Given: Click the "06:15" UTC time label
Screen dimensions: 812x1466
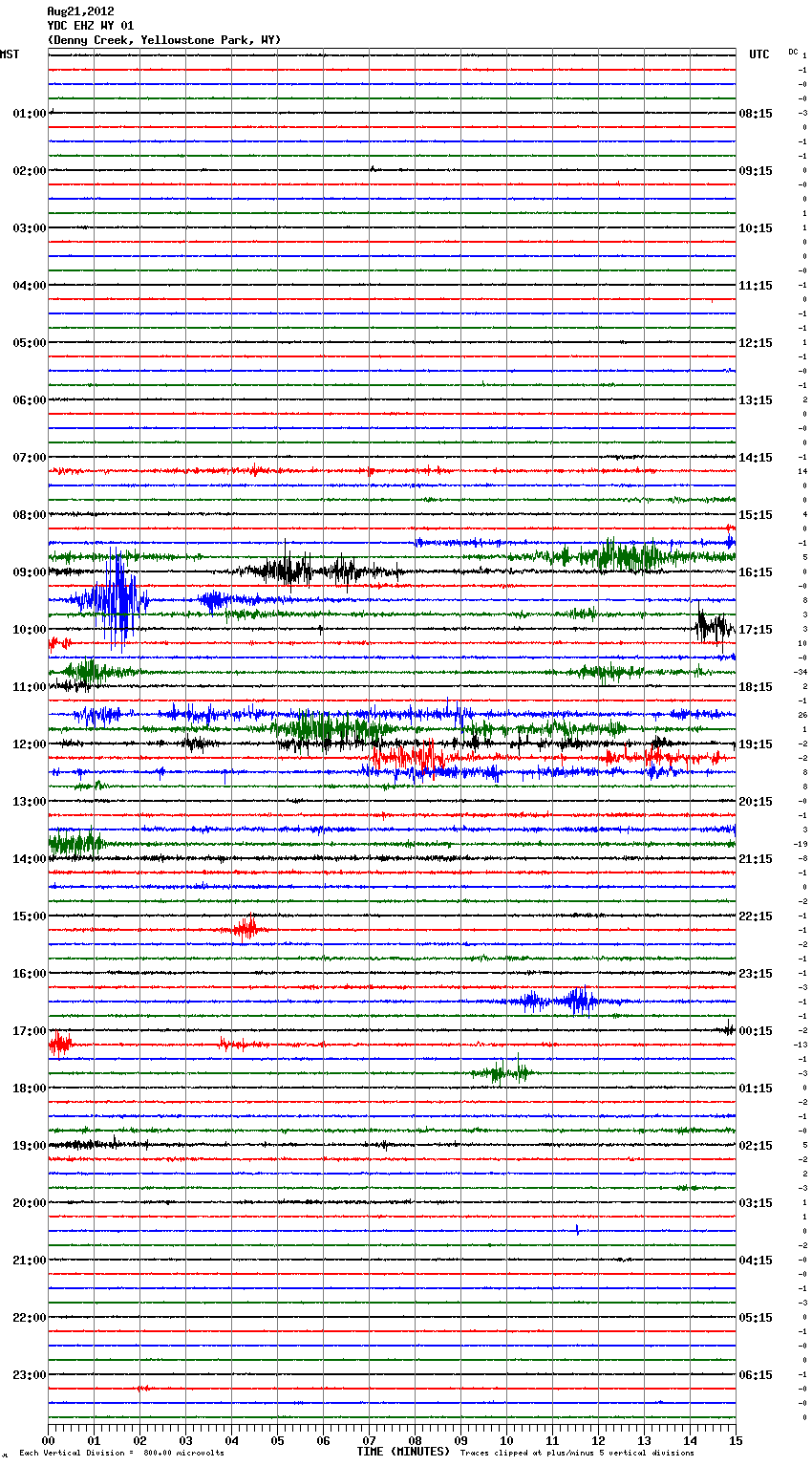Looking at the screenshot, I should tap(756, 1375).
